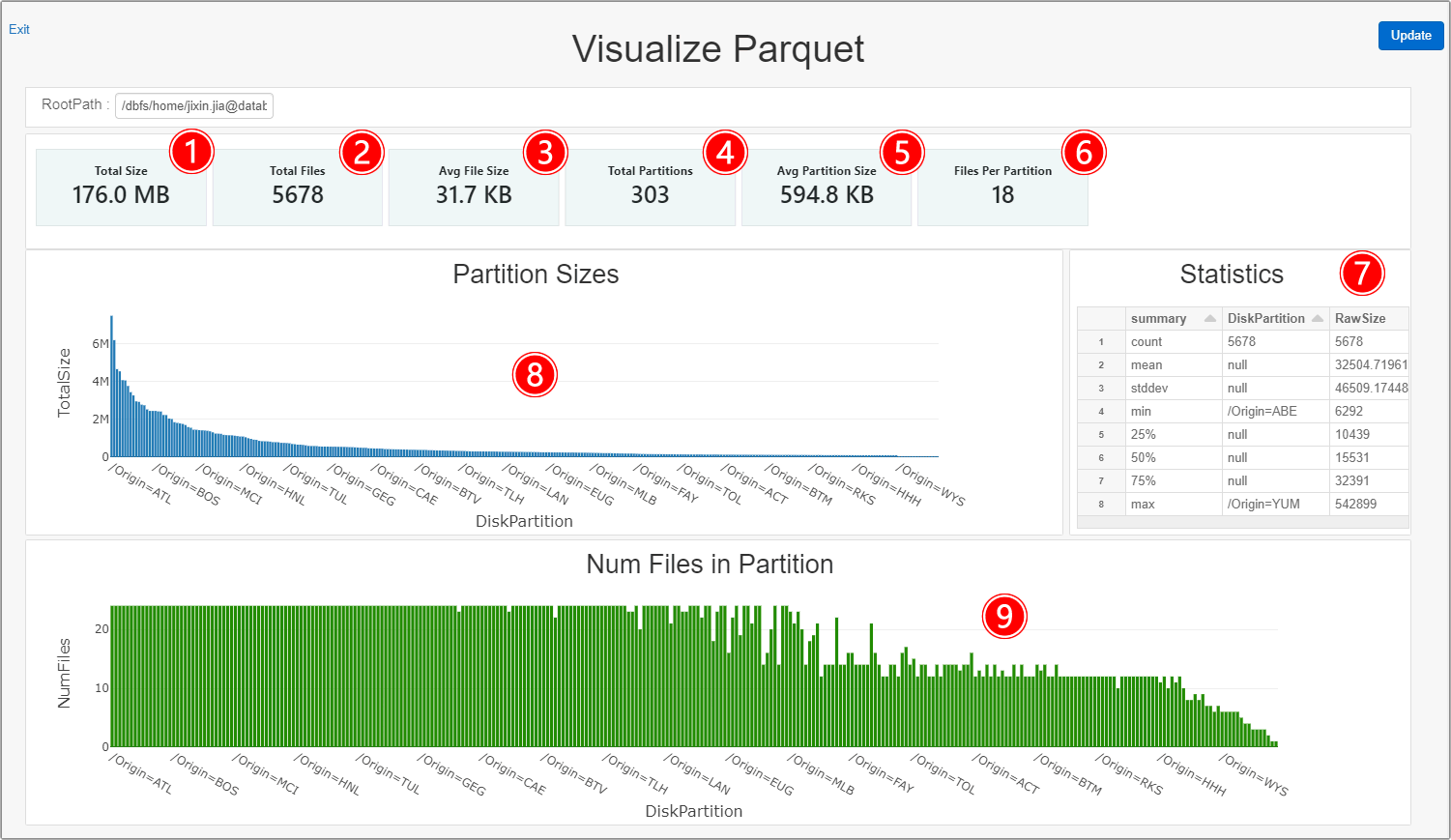Click the red number 5 callout marker
The image size is (1451, 840).
point(902,152)
